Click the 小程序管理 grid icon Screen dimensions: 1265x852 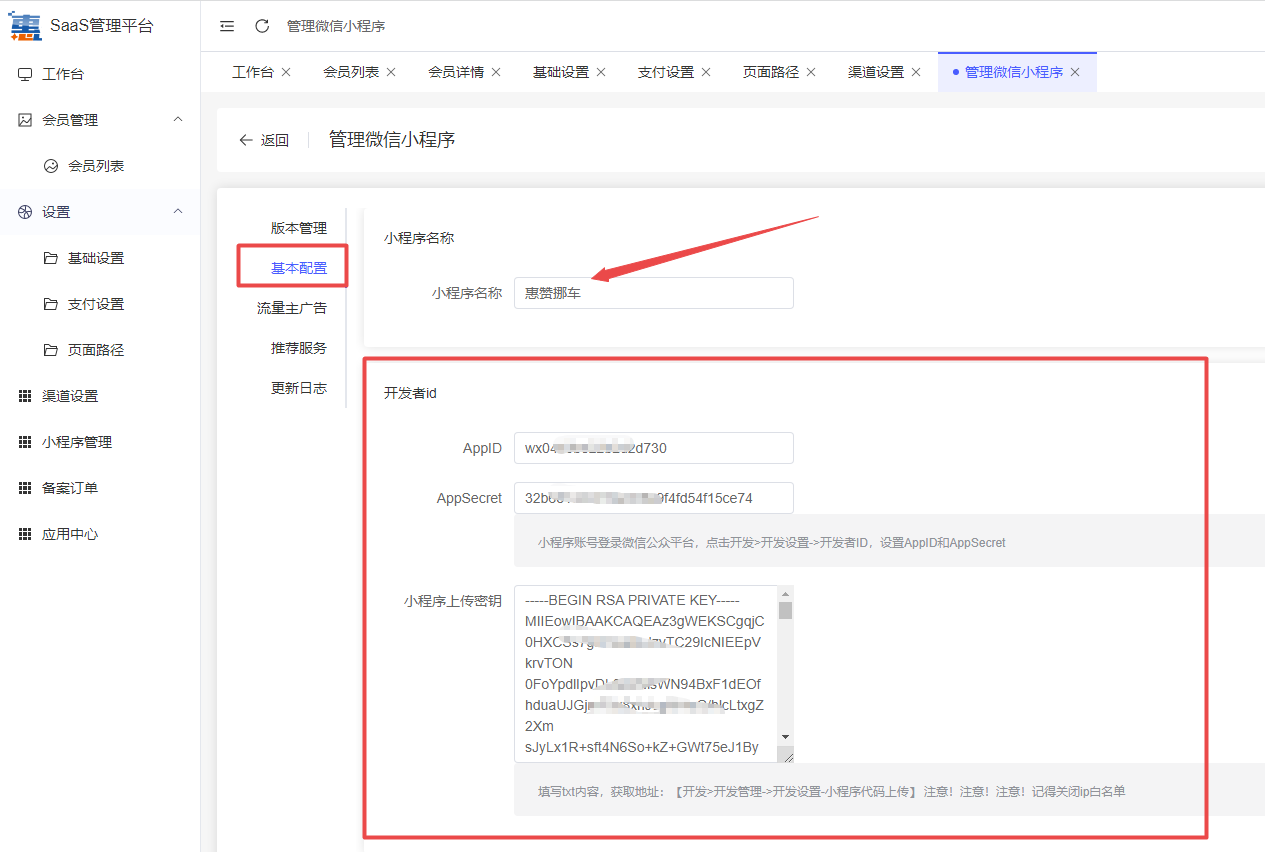25,442
